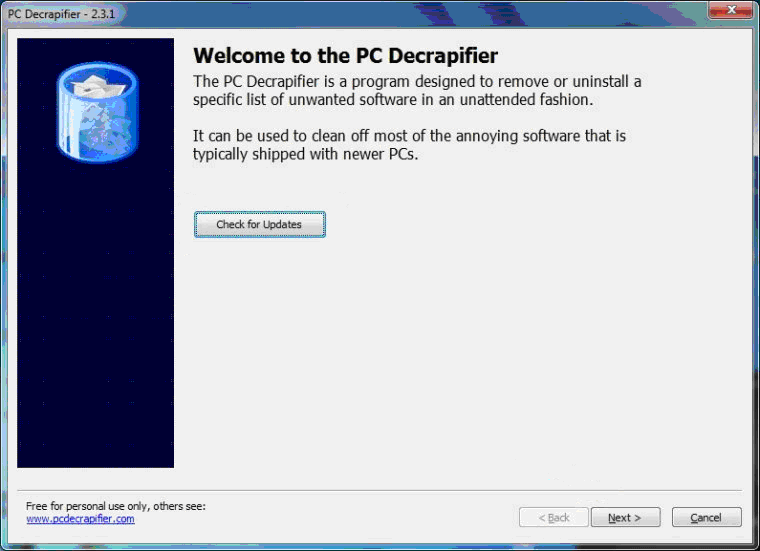Click the 'PC Decrapifier - 2.3.1' window title
Viewport: 760px width, 551px height.
point(62,14)
